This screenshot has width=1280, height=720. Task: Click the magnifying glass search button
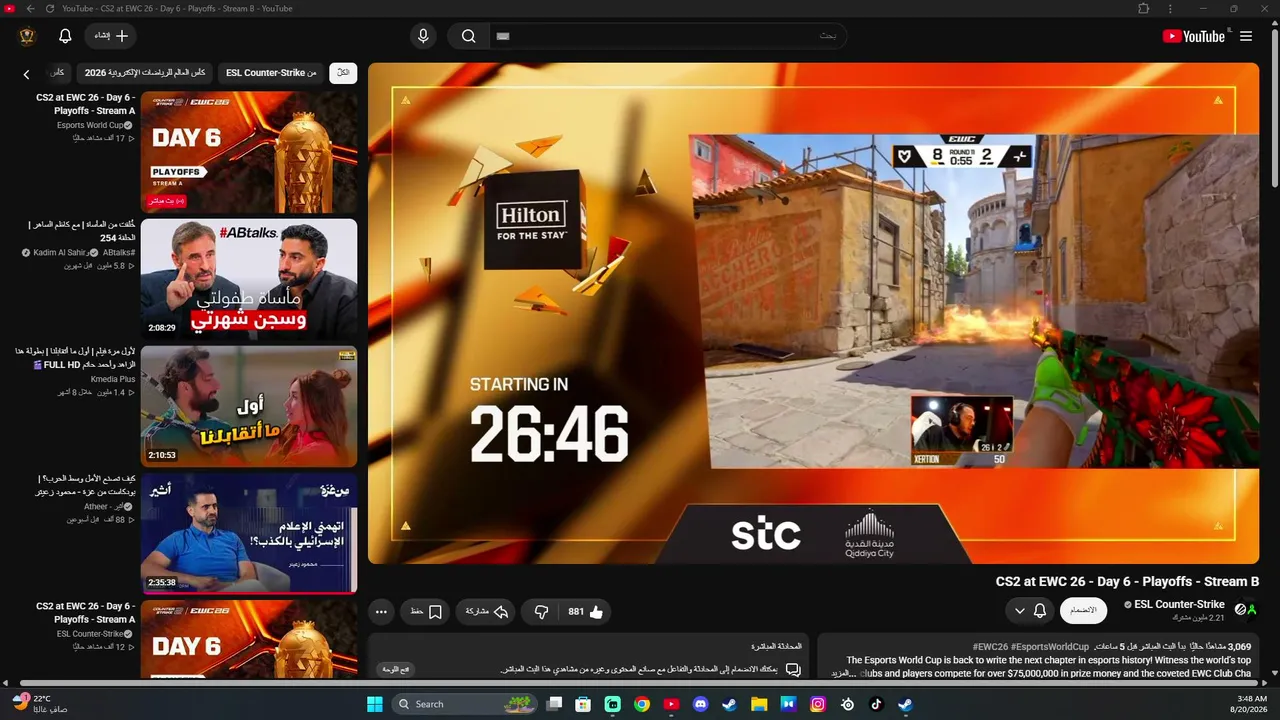pos(468,36)
